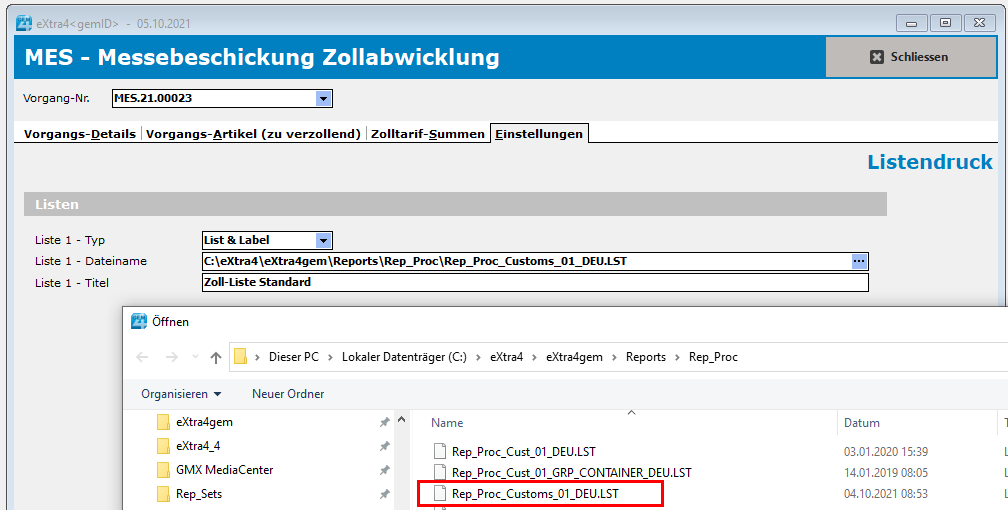Viewport: 1008px width, 510px height.
Task: Go up one folder level arrow
Action: pyautogui.click(x=216, y=358)
